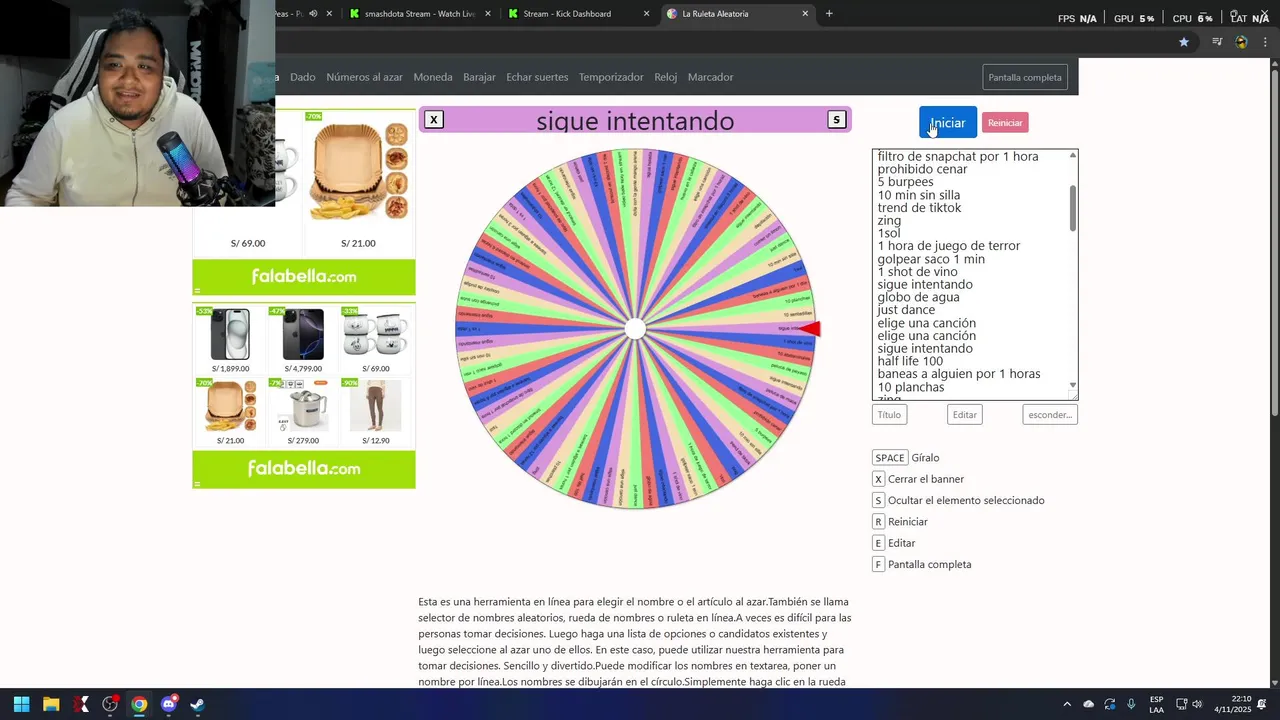Click the X key hint for Cerrar el banner

click(x=879, y=479)
